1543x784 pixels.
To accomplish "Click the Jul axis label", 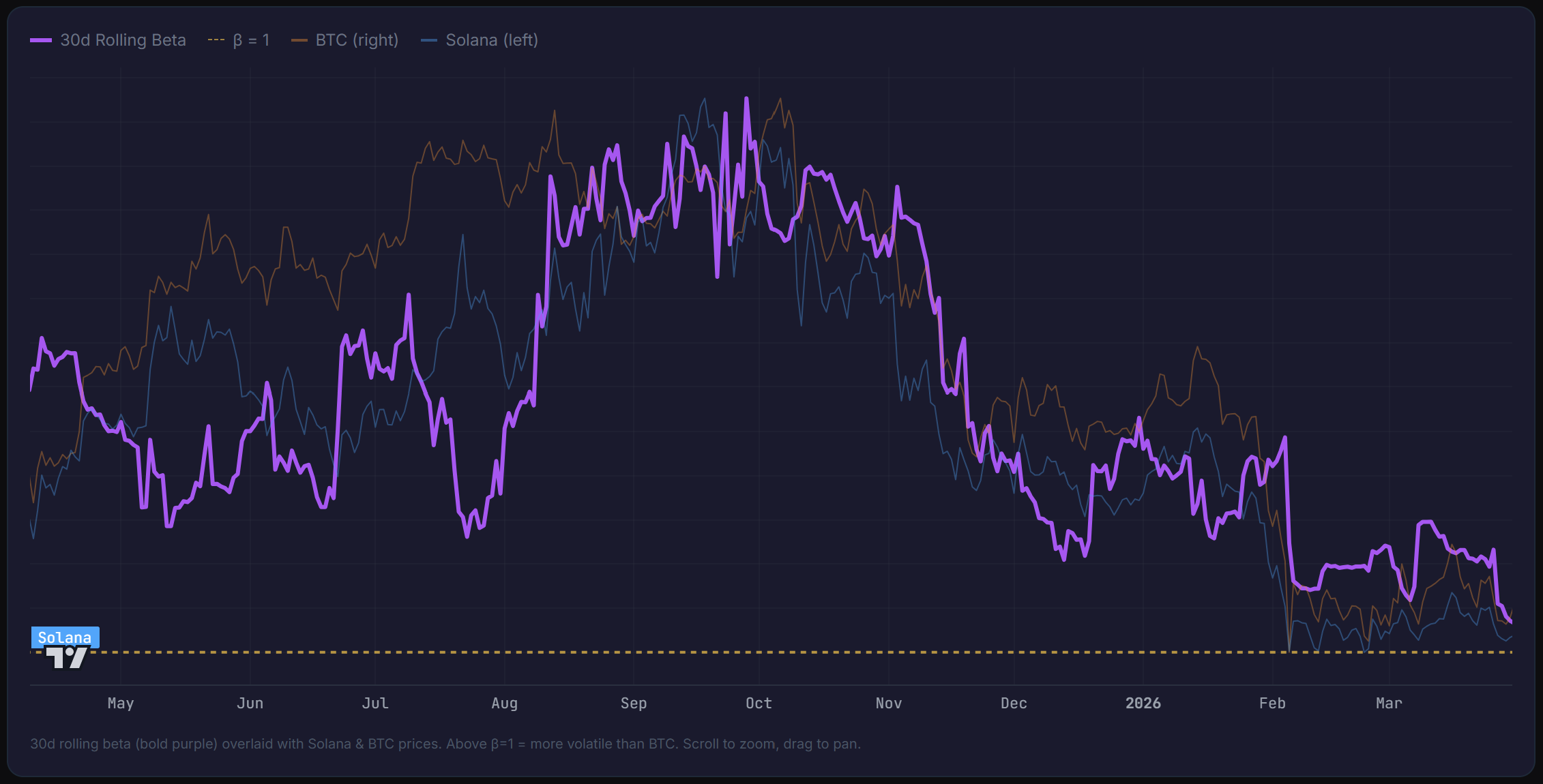I will pos(375,703).
